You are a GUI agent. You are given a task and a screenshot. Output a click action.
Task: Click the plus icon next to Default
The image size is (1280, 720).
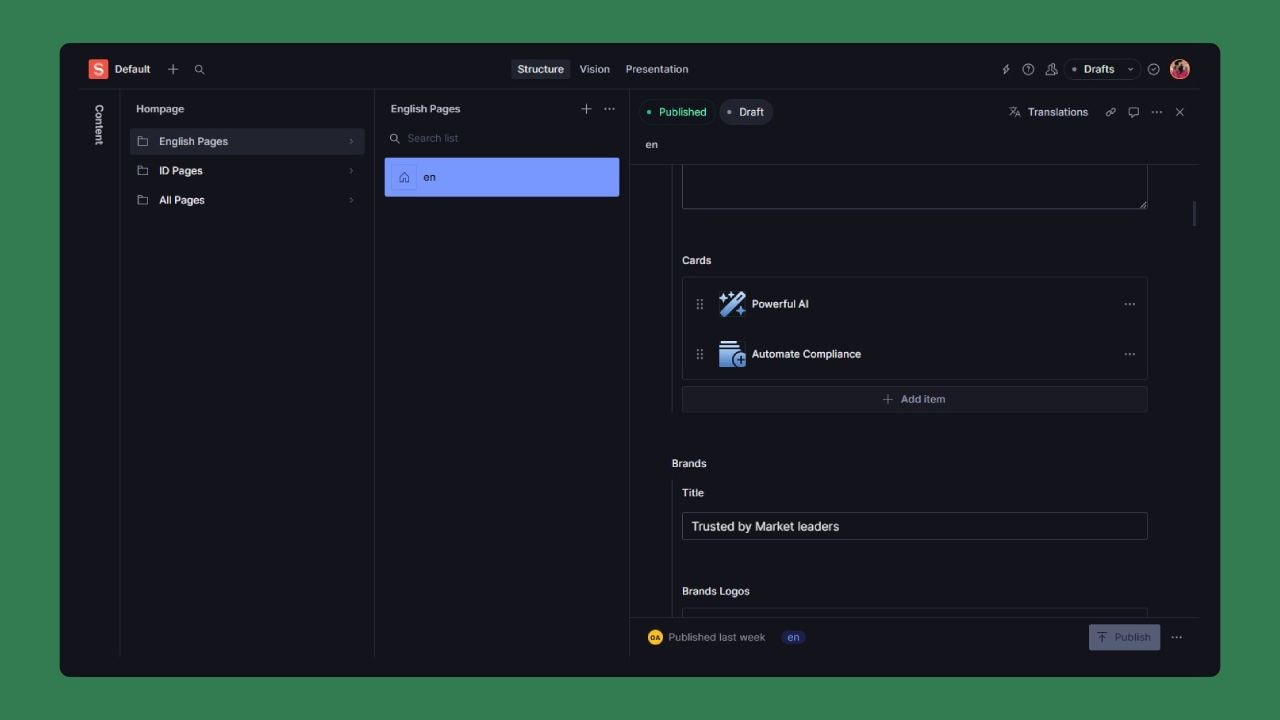(173, 69)
